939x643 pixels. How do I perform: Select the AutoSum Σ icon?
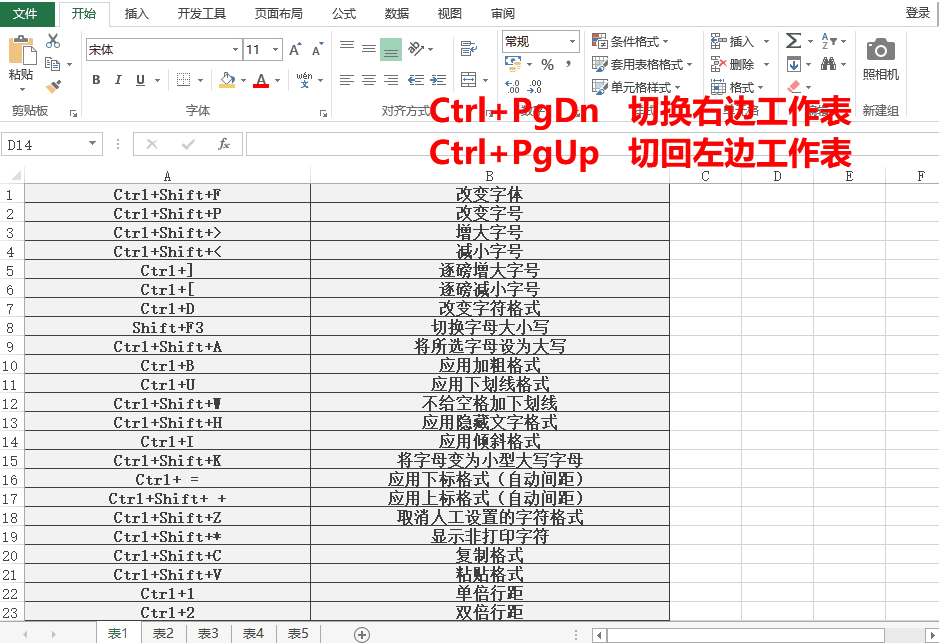794,40
